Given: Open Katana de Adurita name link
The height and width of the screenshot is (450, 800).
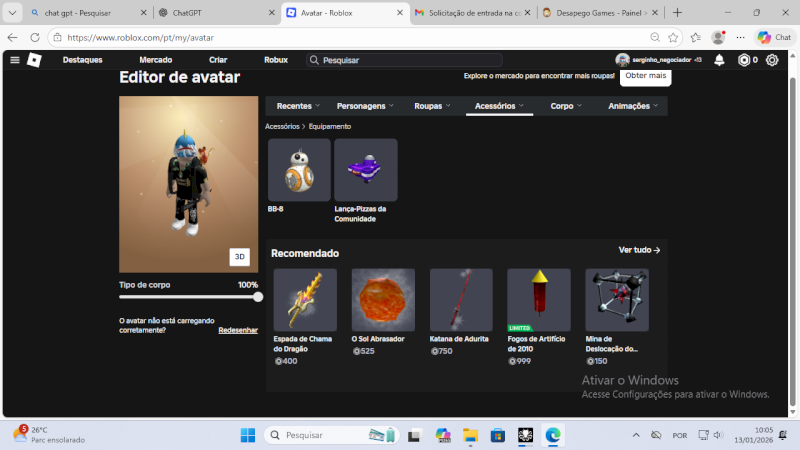Looking at the screenshot, I should (459, 339).
